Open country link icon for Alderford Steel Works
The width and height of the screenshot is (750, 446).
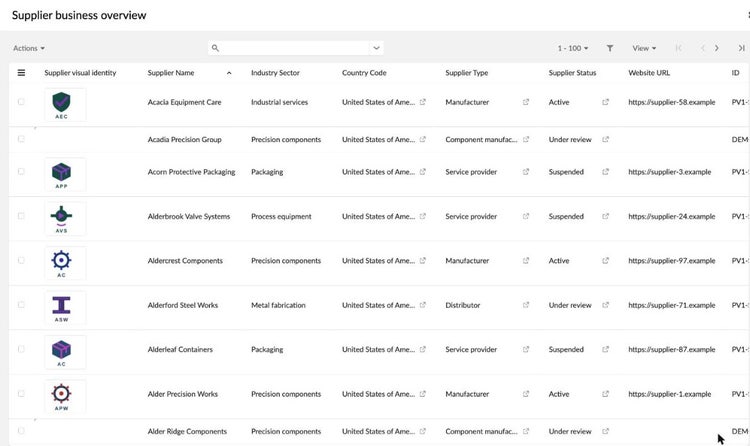(x=422, y=305)
